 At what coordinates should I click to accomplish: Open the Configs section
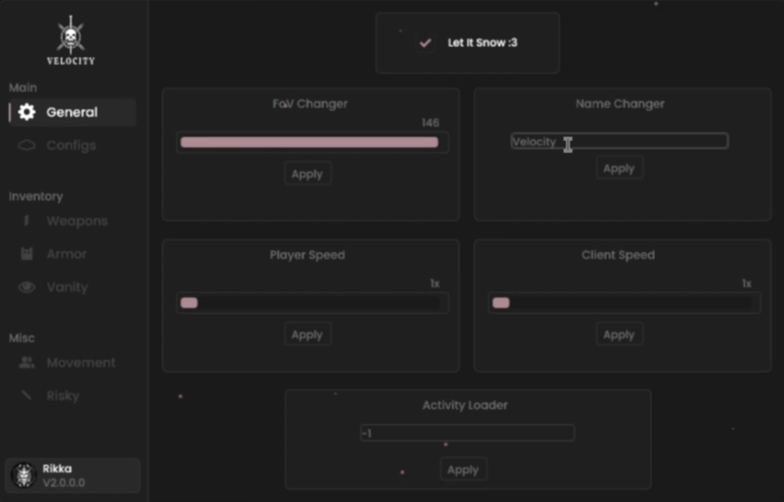pyautogui.click(x=72, y=146)
